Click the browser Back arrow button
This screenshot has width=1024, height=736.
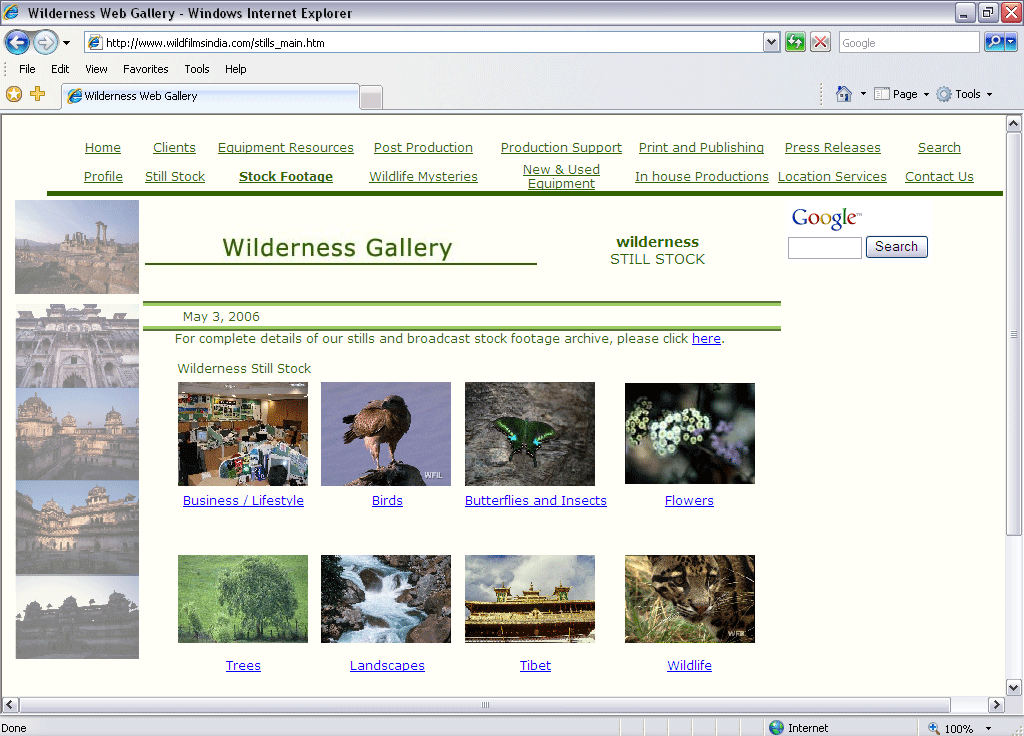(18, 42)
